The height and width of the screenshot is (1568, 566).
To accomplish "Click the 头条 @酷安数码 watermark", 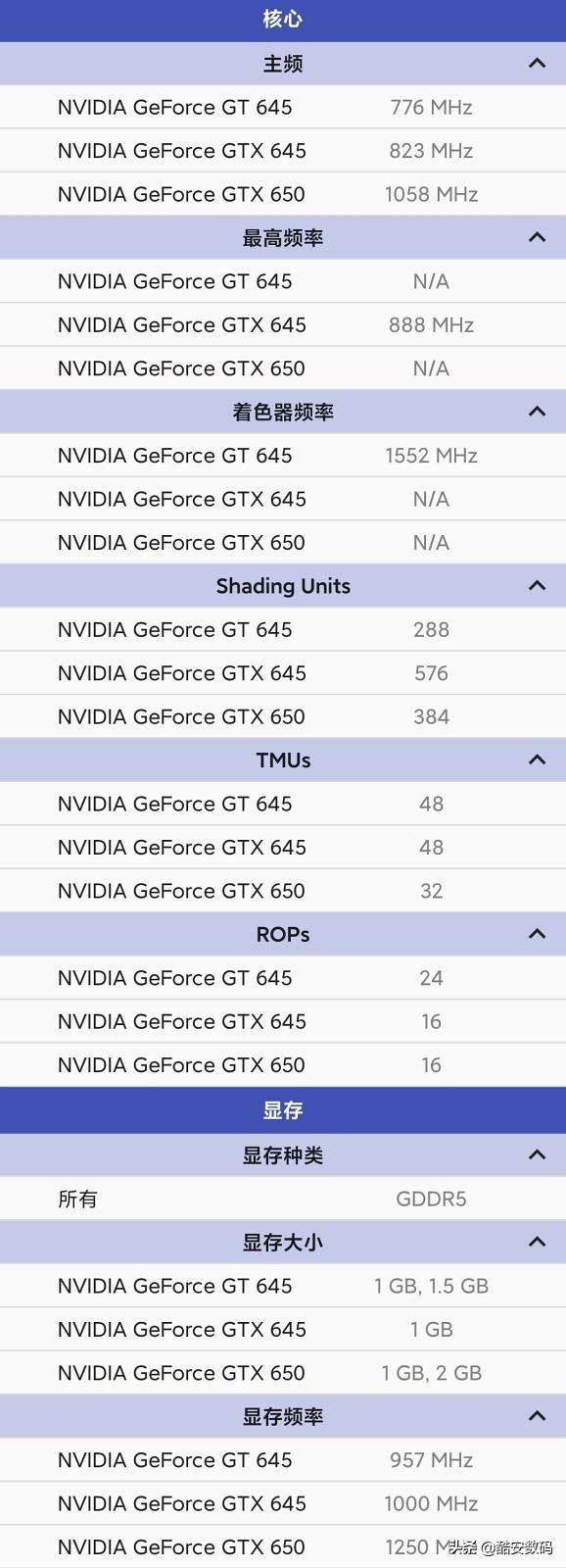I will [x=500, y=1548].
